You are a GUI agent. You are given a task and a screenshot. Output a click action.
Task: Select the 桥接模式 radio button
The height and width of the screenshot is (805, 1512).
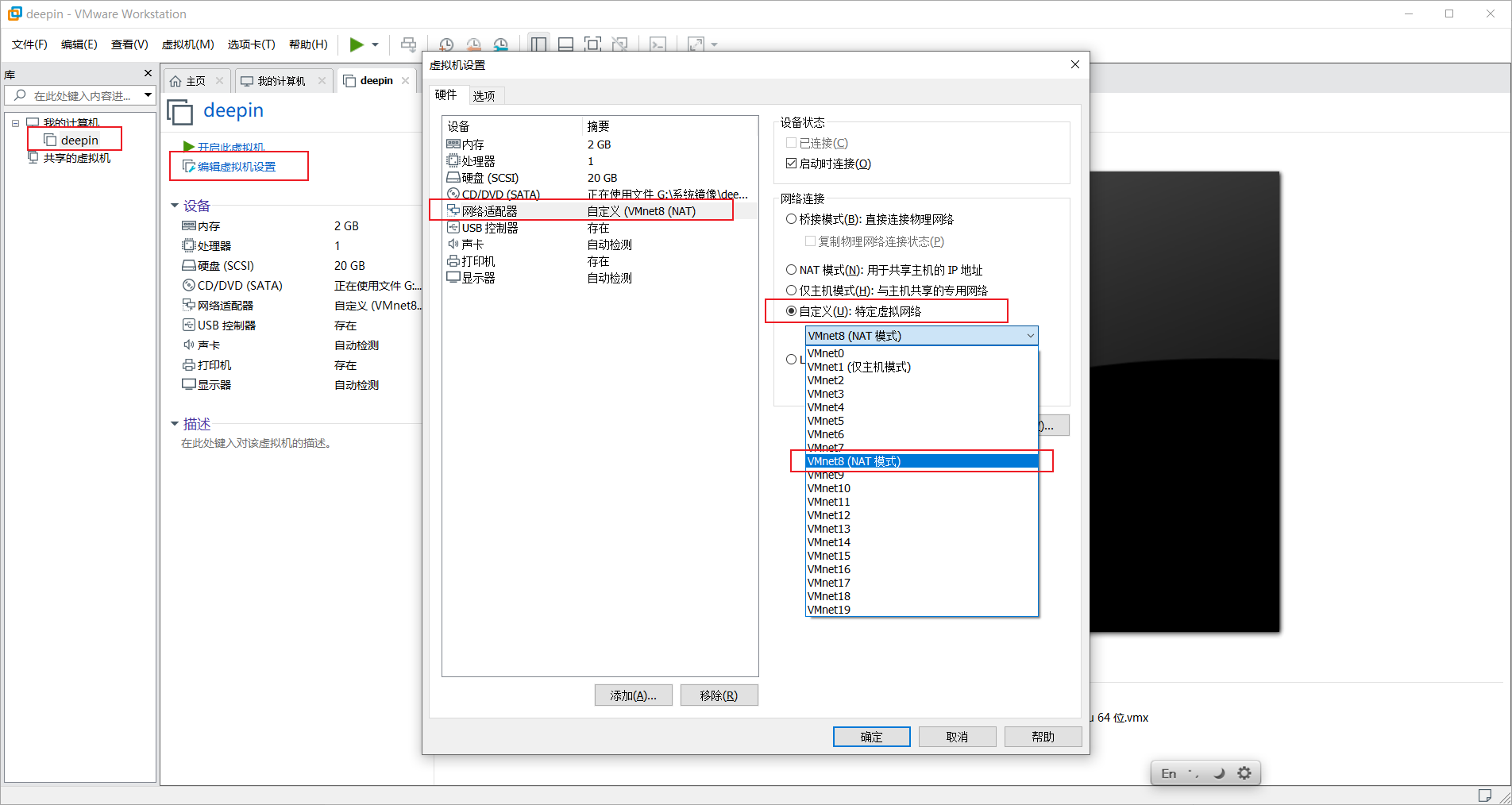pos(791,219)
